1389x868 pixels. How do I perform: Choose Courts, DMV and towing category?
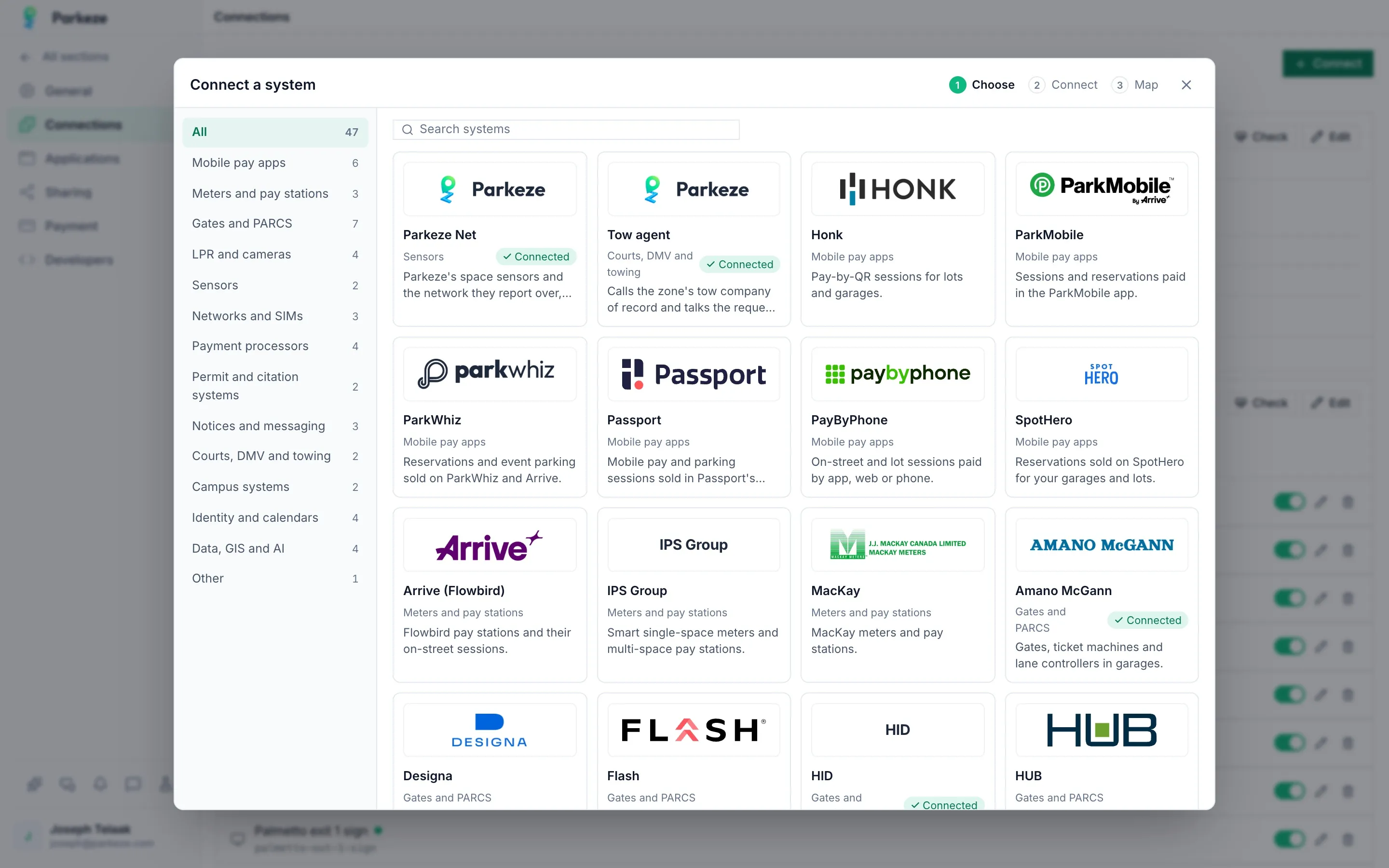tap(275, 456)
